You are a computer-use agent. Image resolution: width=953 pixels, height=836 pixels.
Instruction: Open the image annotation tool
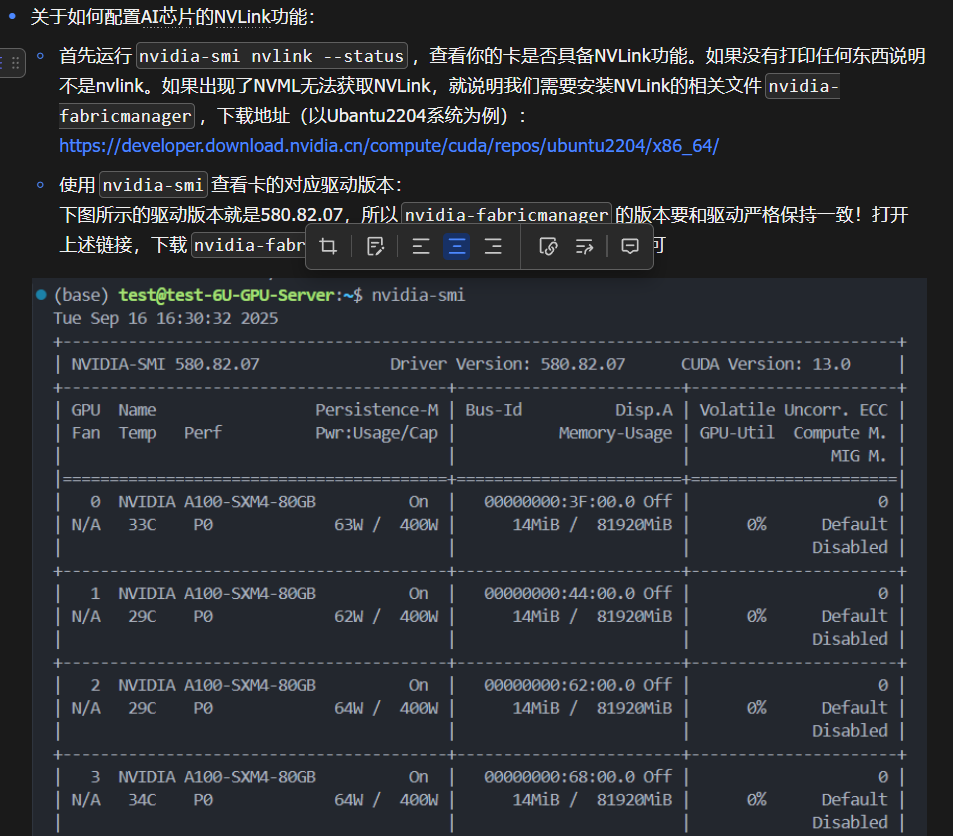375,245
